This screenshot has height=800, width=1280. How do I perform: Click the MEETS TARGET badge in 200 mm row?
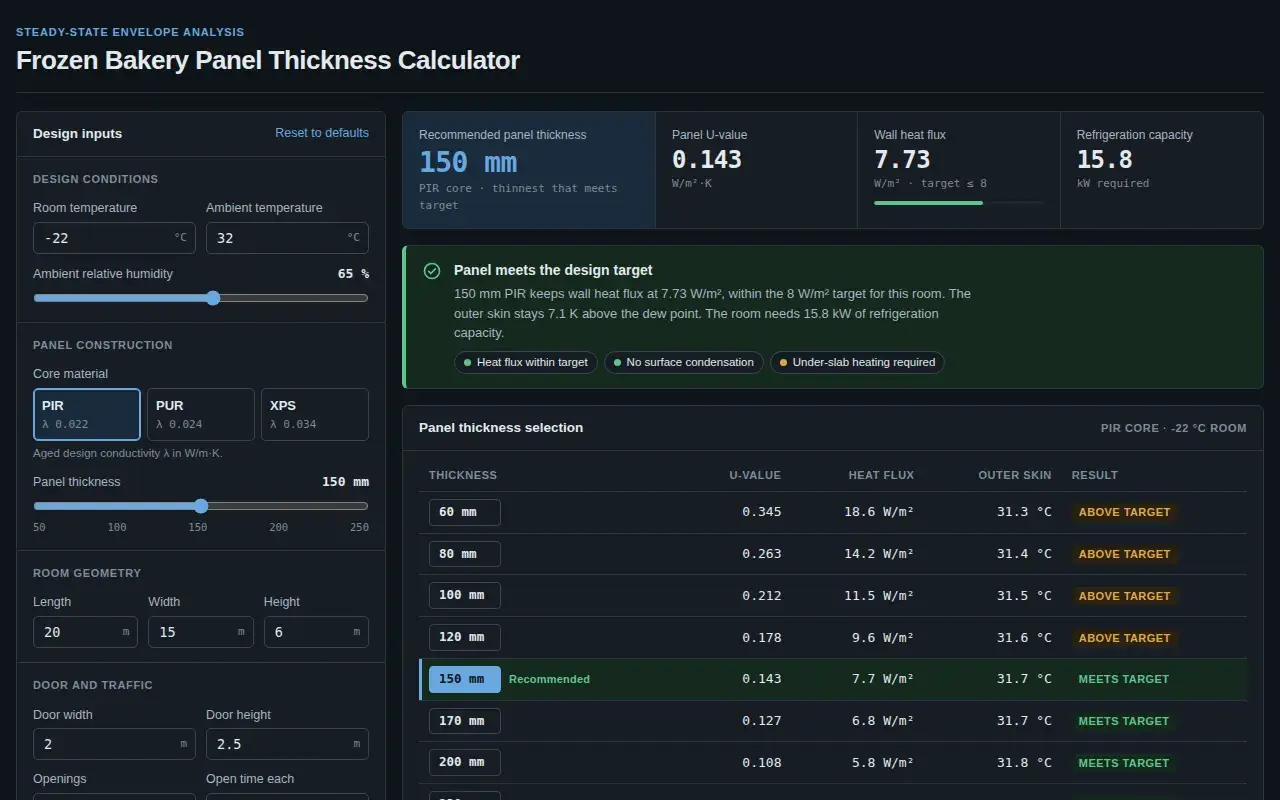[1124, 763]
